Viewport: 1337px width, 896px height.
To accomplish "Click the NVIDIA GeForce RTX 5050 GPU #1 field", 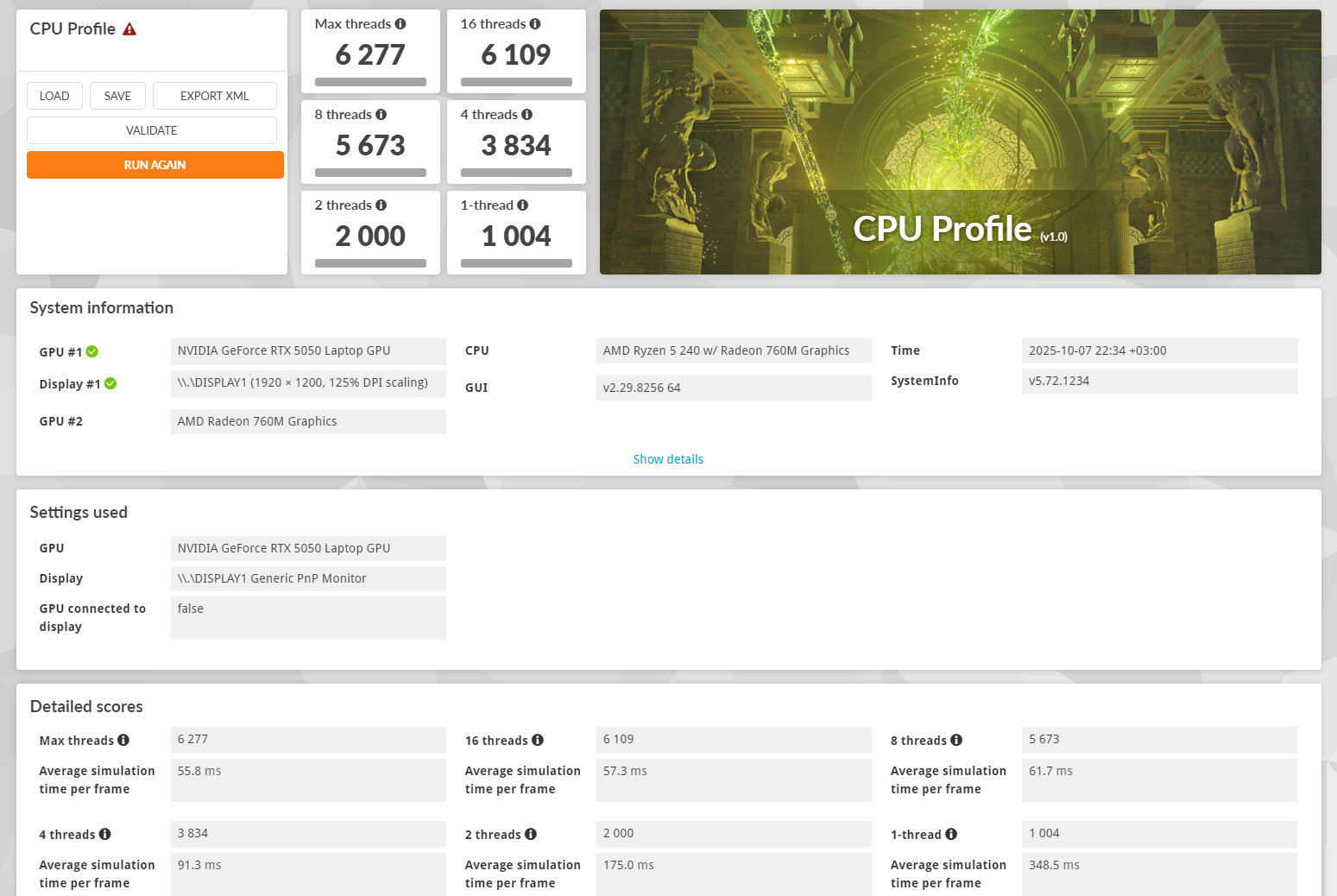I will 308,351.
